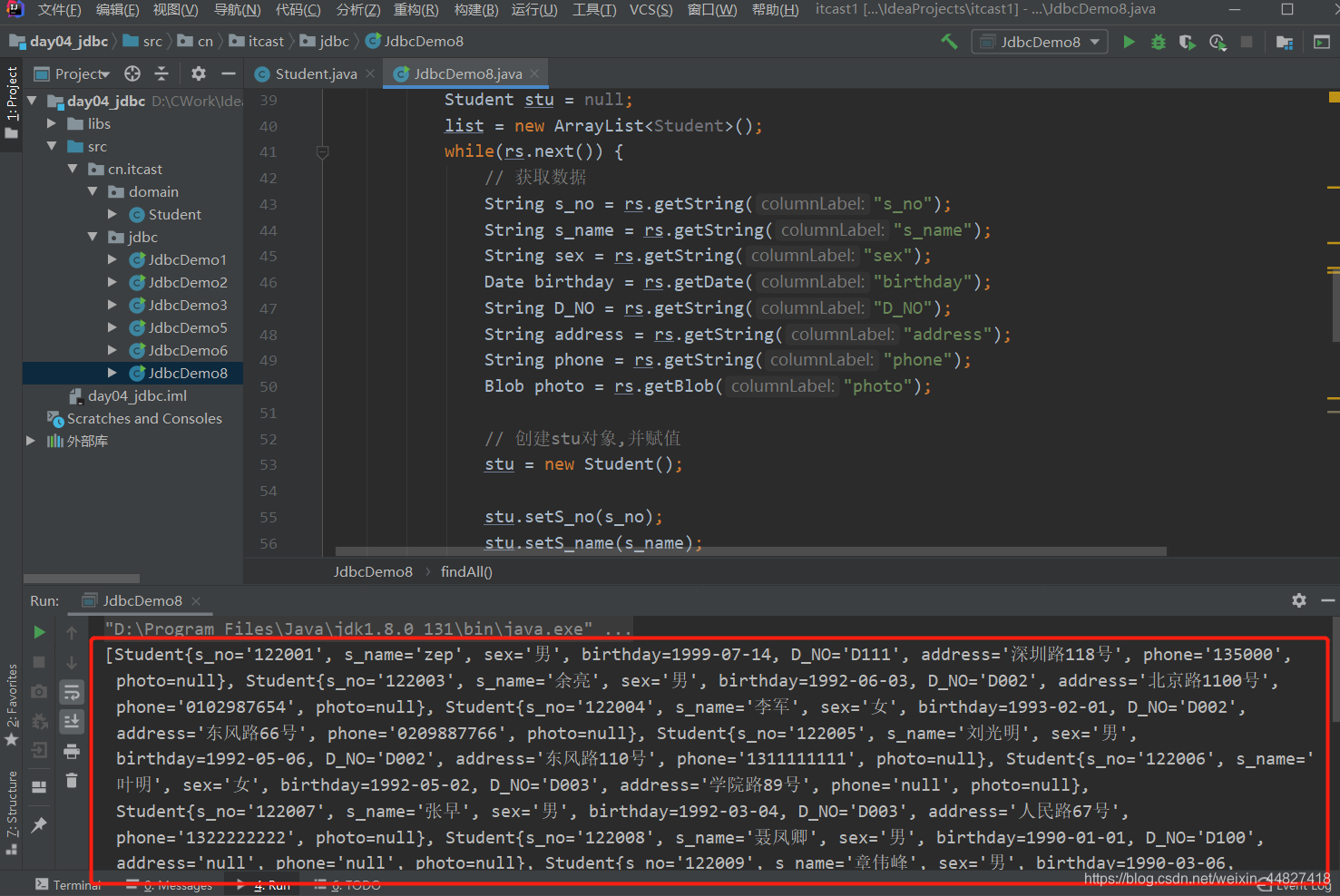1340x896 pixels.
Task: Open the Project view mode dropdown
Action: [73, 73]
